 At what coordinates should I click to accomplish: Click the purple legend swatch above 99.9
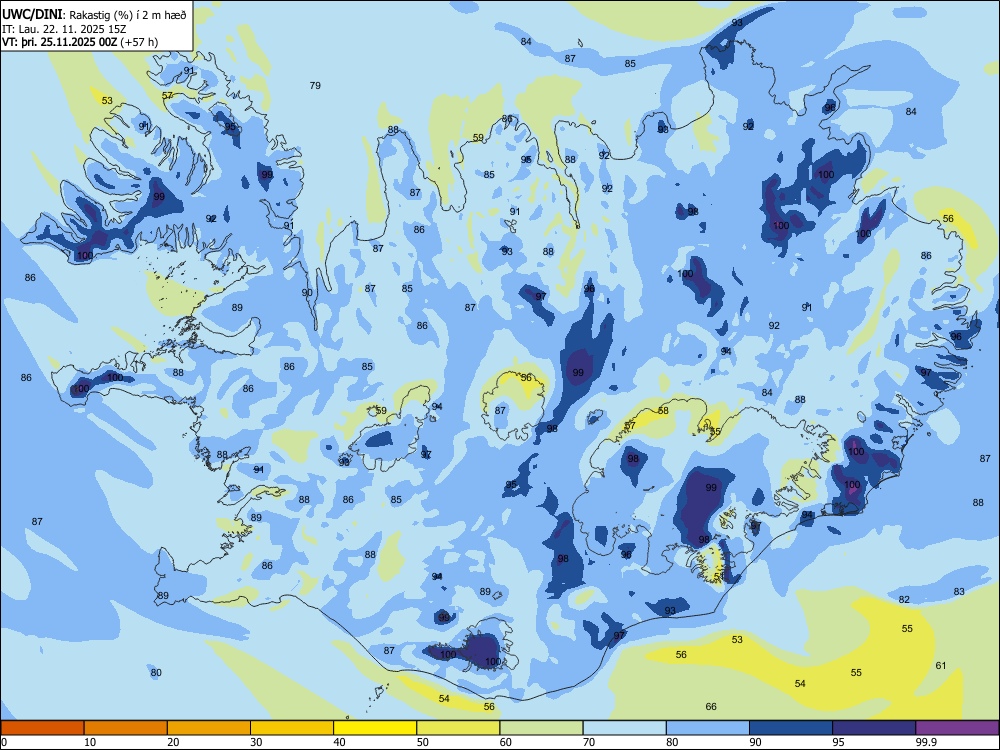[x=957, y=728]
